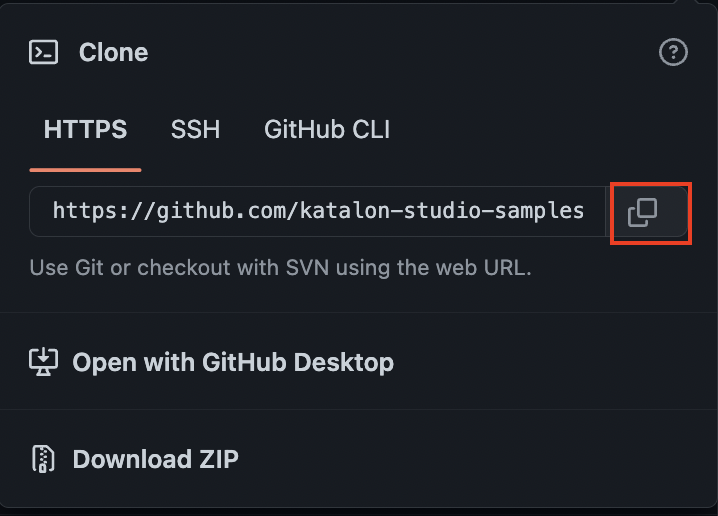Click the word 'Desktop' in the open option
Viewport: 718px width, 516px height.
click(x=343, y=362)
